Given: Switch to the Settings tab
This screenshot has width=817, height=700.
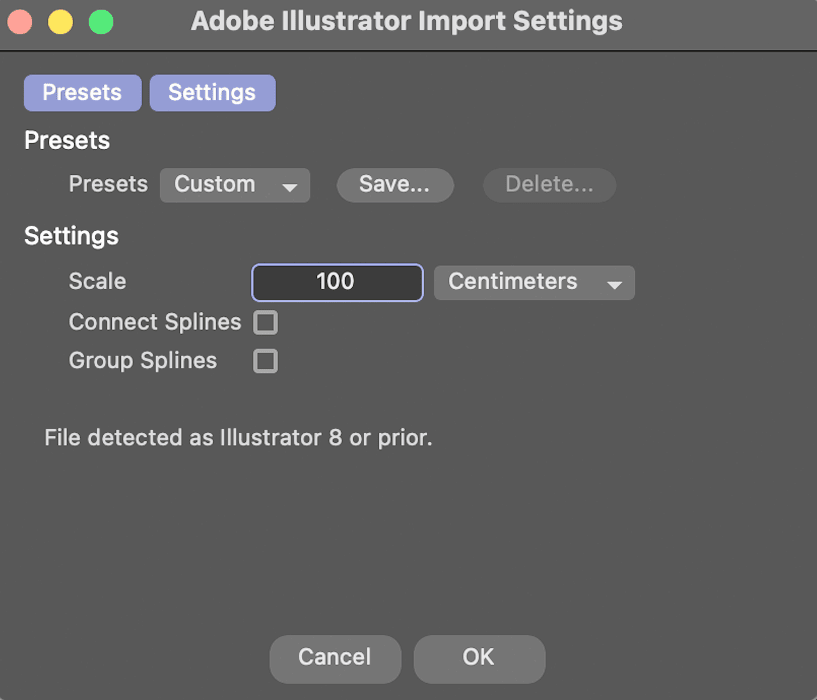Looking at the screenshot, I should 212,92.
